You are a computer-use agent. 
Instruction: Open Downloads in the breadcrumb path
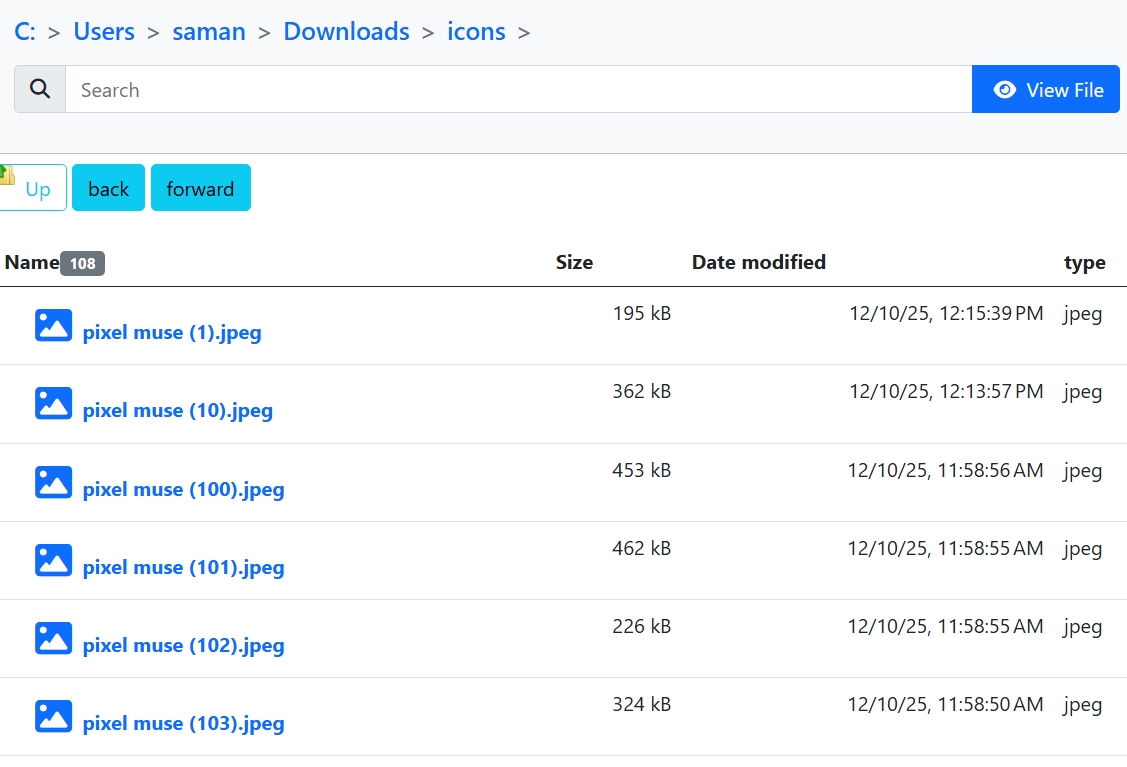[x=346, y=31]
